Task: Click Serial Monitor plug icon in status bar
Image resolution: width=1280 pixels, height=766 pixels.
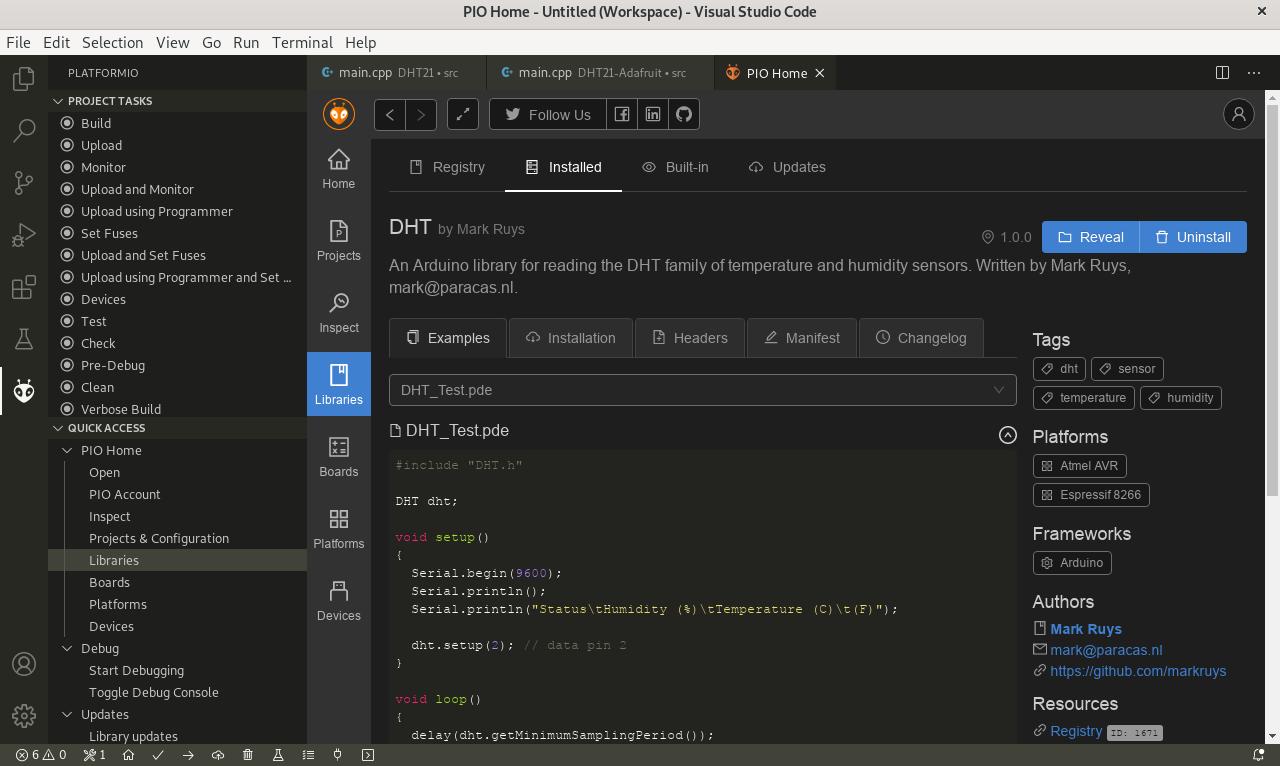Action: point(338,755)
